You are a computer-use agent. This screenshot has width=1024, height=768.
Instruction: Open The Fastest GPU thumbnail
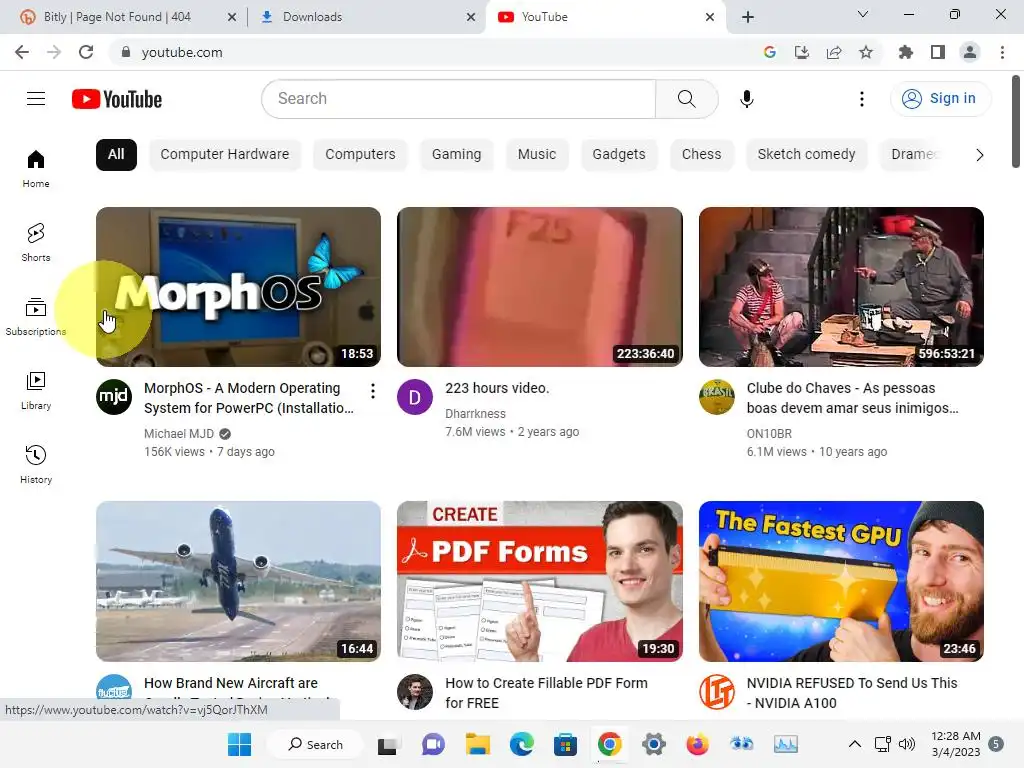pyautogui.click(x=841, y=581)
